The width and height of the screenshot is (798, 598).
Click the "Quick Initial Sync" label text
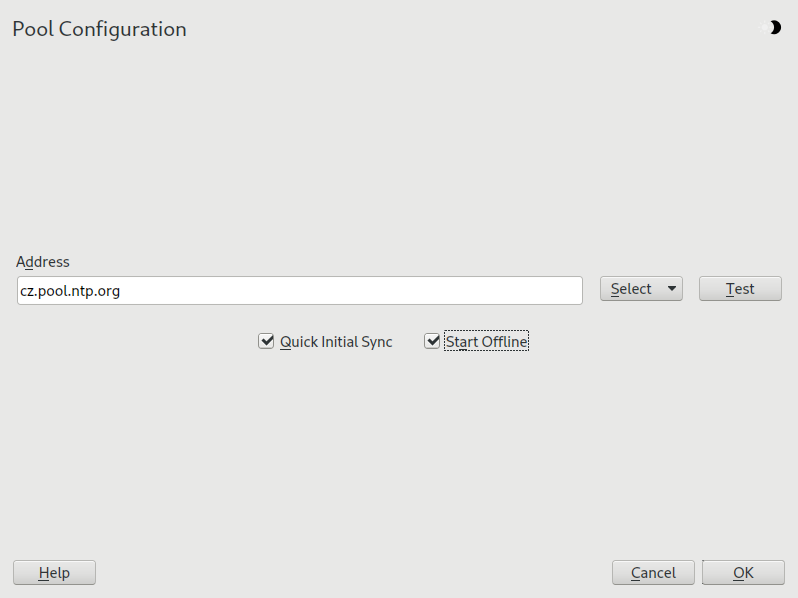336,342
